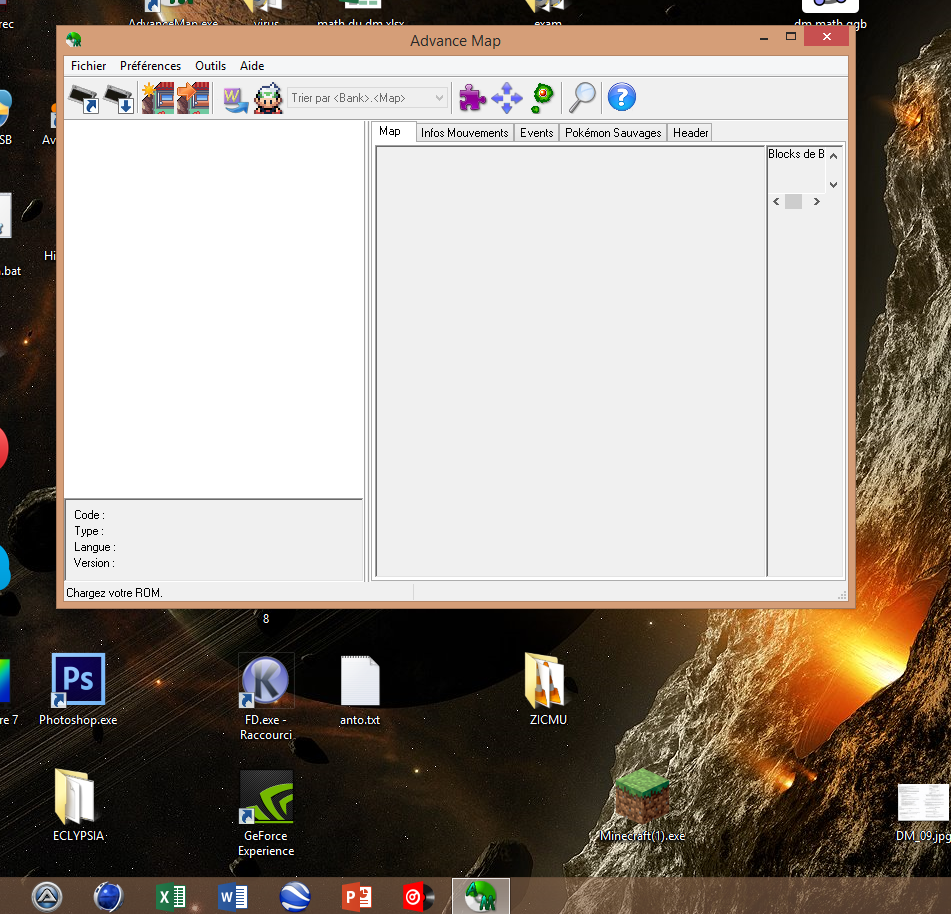The image size is (951, 914).
Task: Click the W world map icon
Action: point(235,98)
